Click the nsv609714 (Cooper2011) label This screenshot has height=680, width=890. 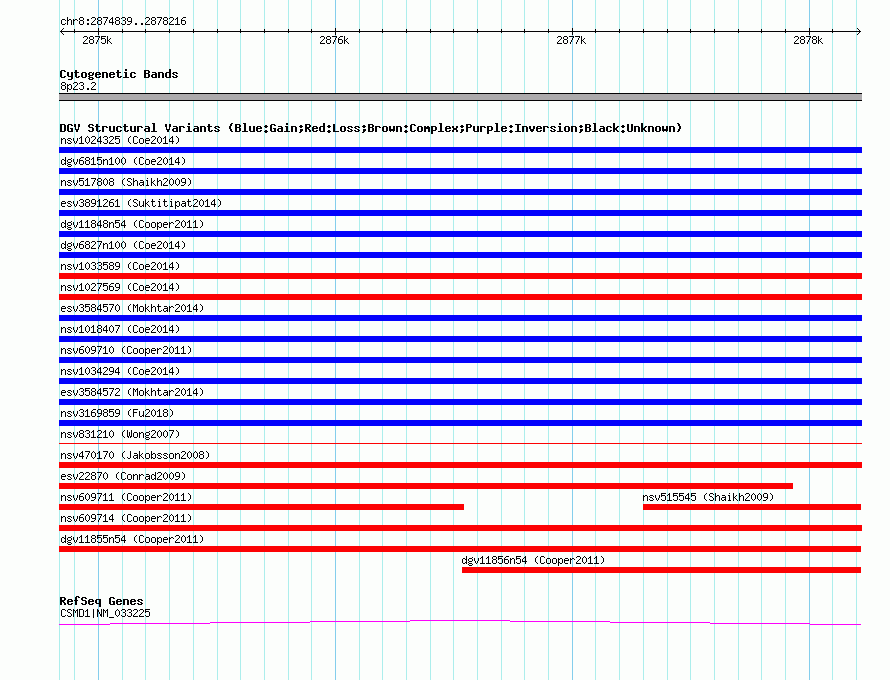[x=126, y=518]
